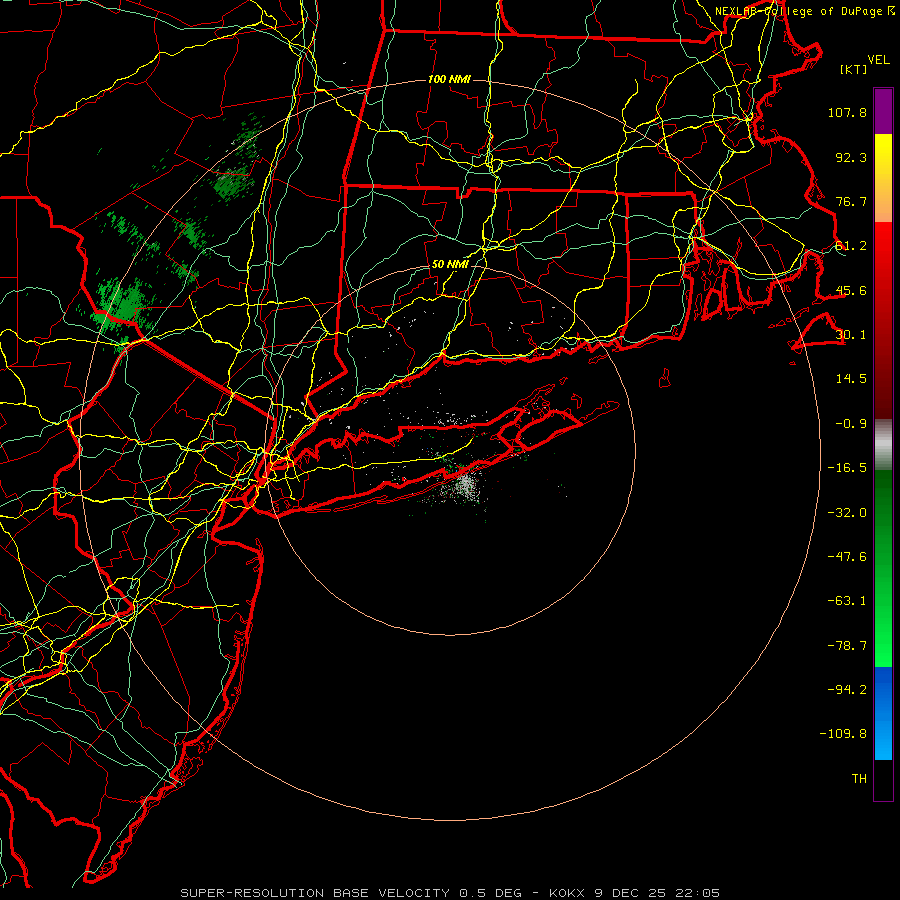The image size is (900, 900).
Task: Click the 100 NMI range ring label
Action: 449,79
